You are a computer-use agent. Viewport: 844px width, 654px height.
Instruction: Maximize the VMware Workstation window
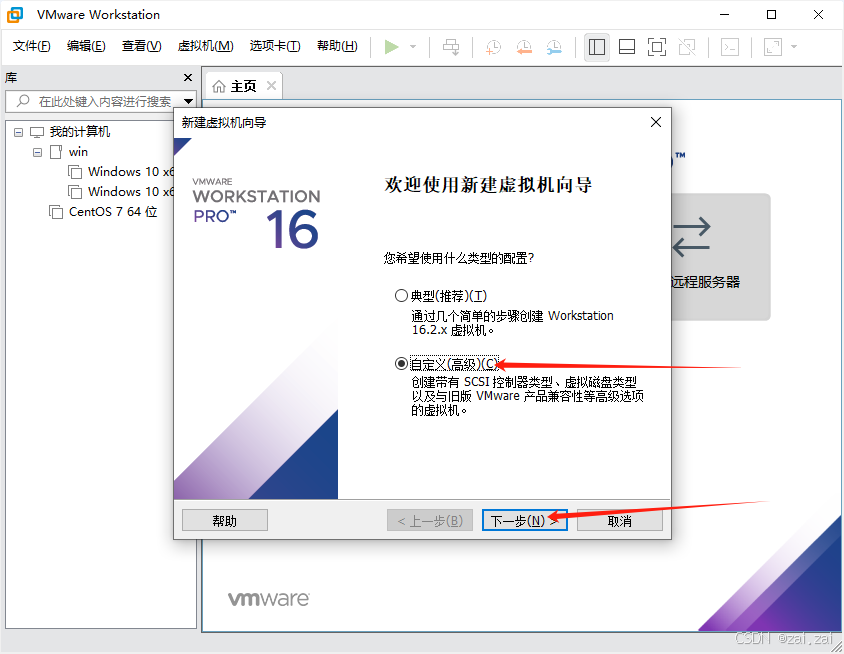click(771, 15)
